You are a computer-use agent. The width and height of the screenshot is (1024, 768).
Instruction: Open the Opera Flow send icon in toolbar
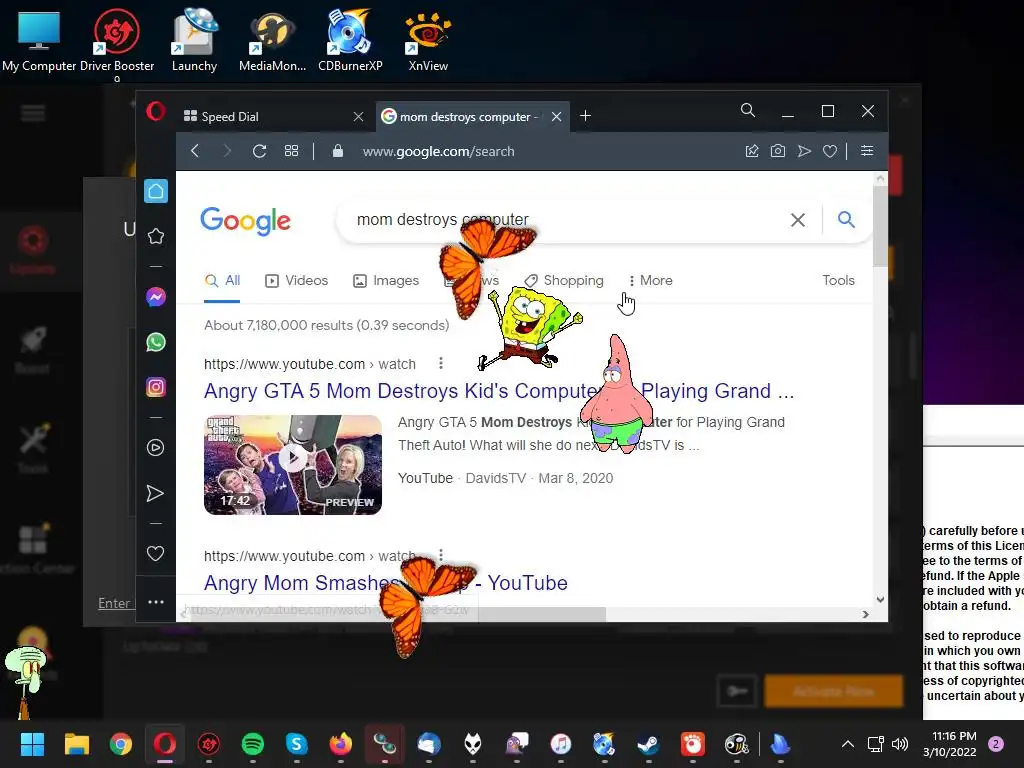(x=804, y=151)
